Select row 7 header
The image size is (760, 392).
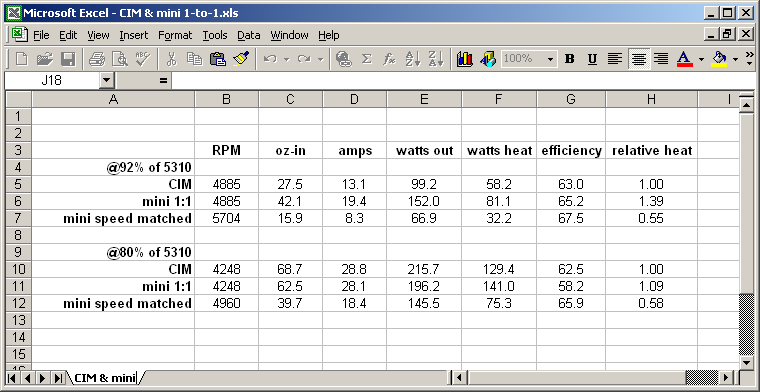(18, 218)
